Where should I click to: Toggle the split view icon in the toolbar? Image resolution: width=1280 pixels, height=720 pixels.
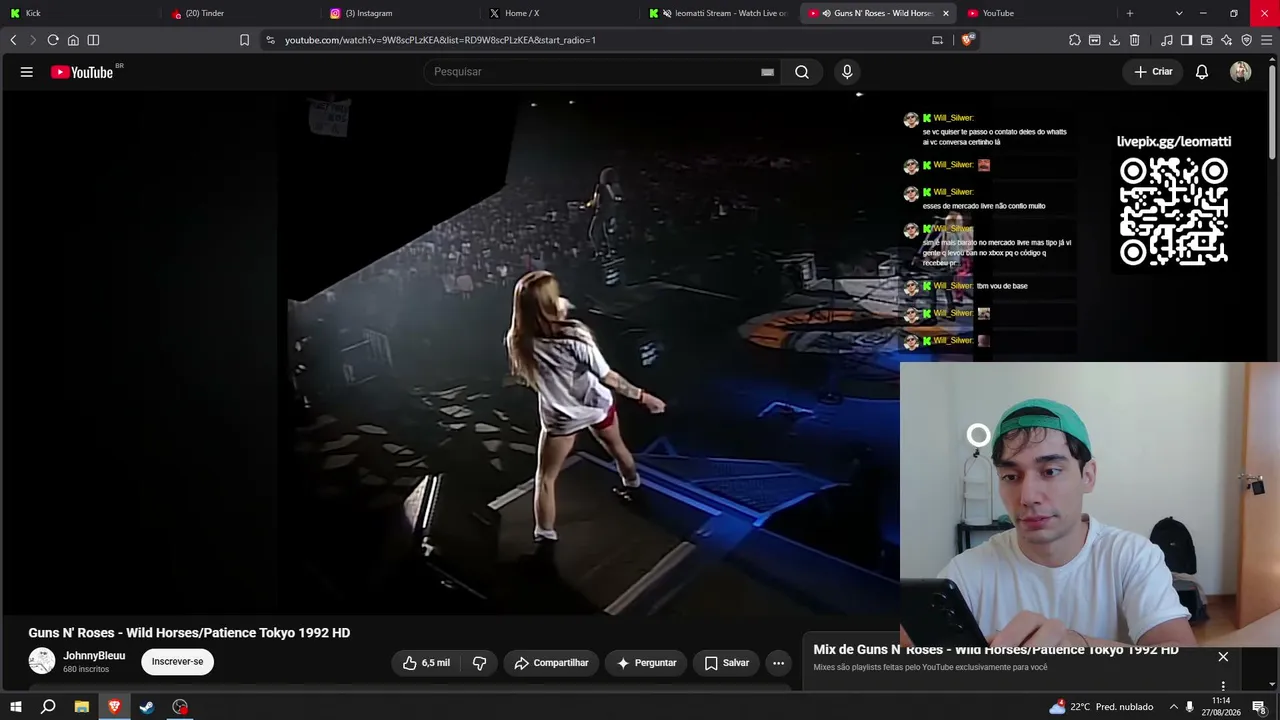[93, 40]
